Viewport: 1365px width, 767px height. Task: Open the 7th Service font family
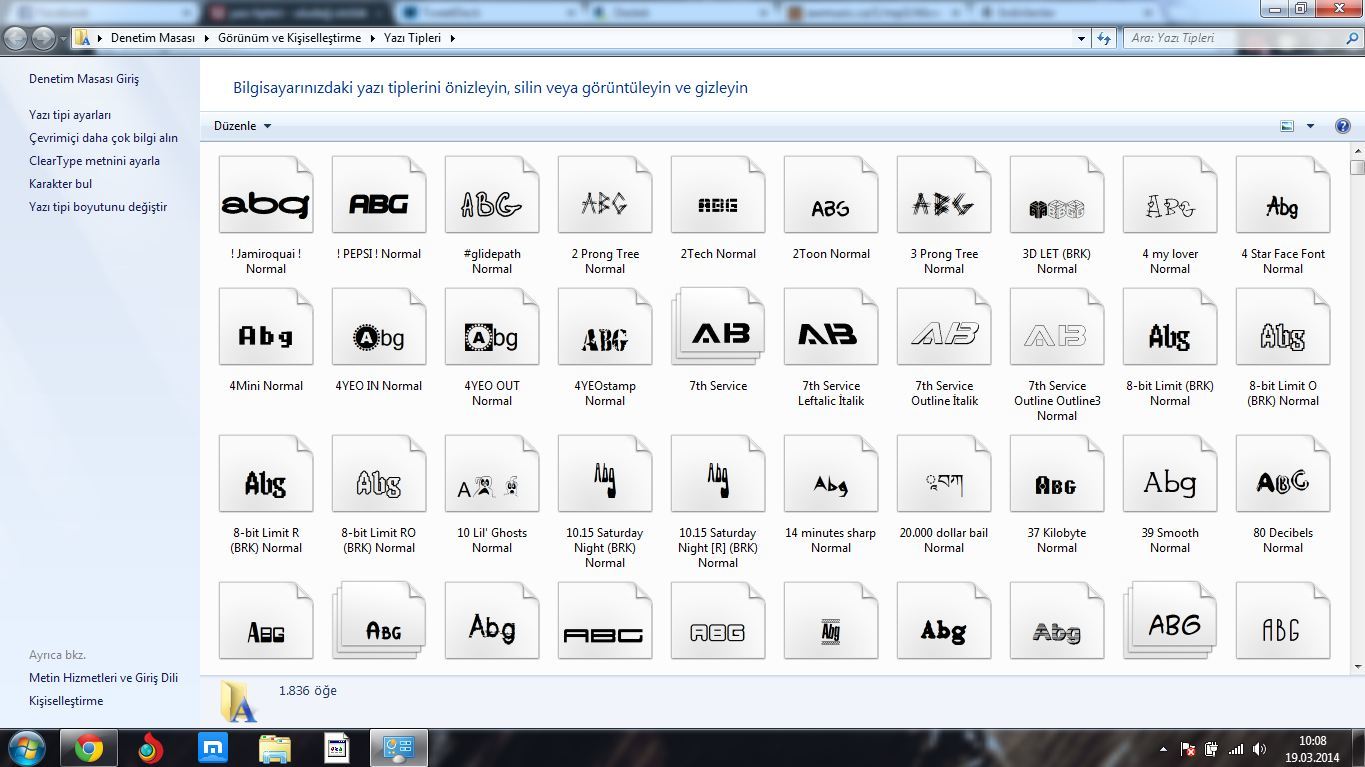click(718, 333)
